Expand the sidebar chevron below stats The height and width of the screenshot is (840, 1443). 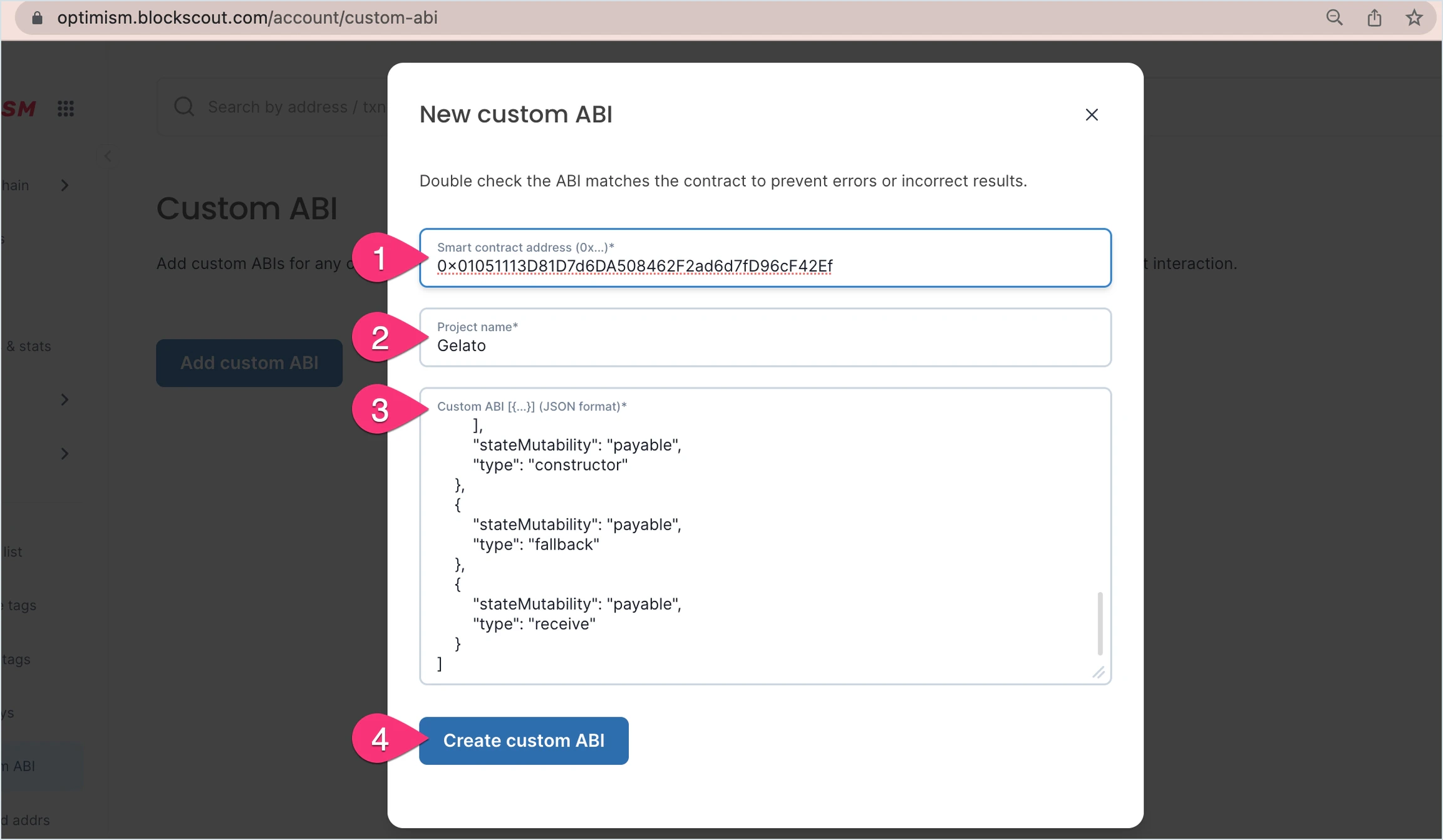tap(65, 399)
